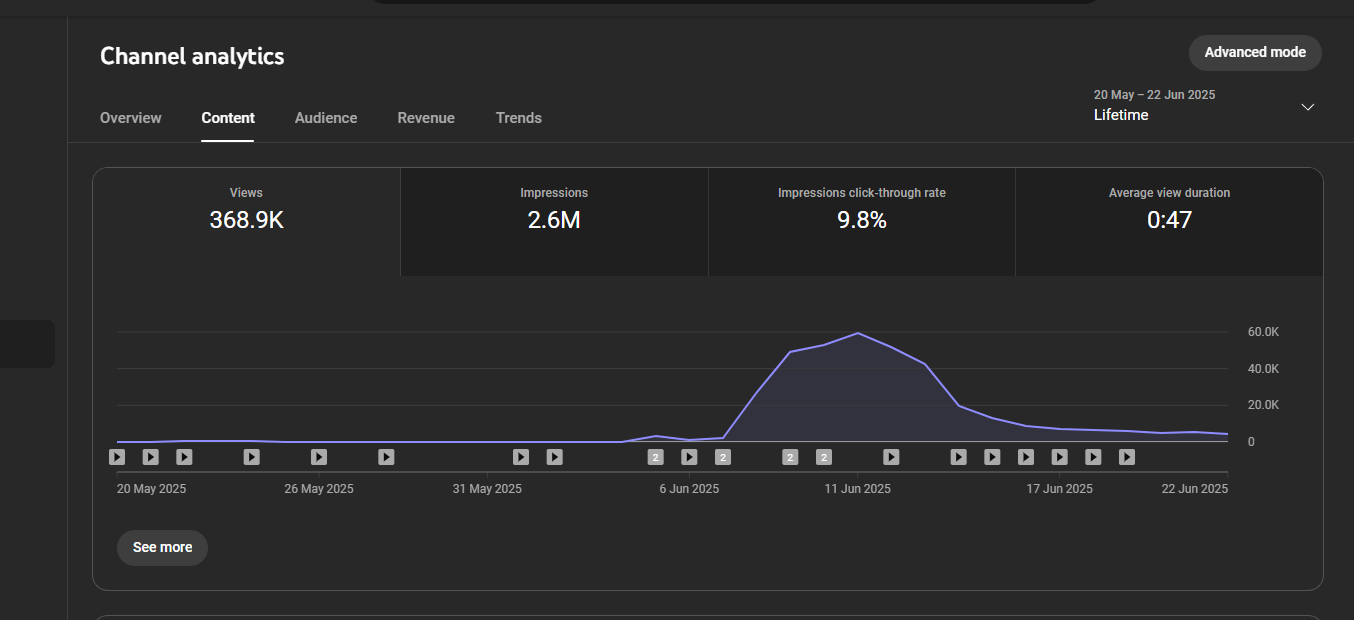This screenshot has height=620, width=1354.
Task: Open the Trends tab
Action: pos(519,118)
